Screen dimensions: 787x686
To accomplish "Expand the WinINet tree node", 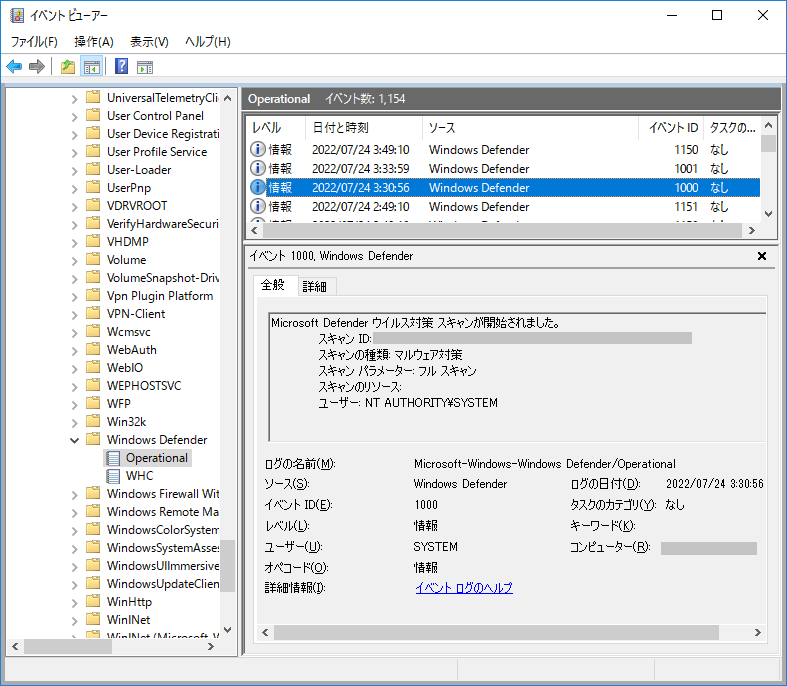I will pos(74,621).
